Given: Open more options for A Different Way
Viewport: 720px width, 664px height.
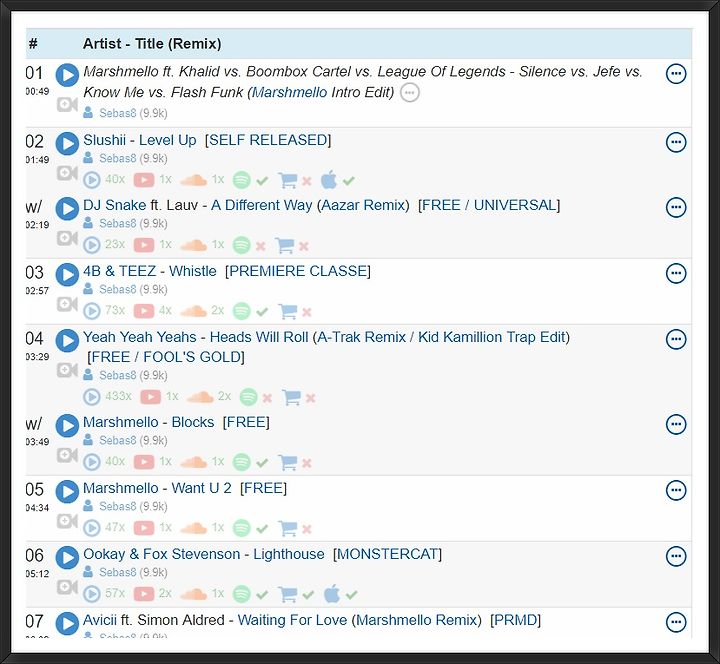Looking at the screenshot, I should [x=676, y=208].
